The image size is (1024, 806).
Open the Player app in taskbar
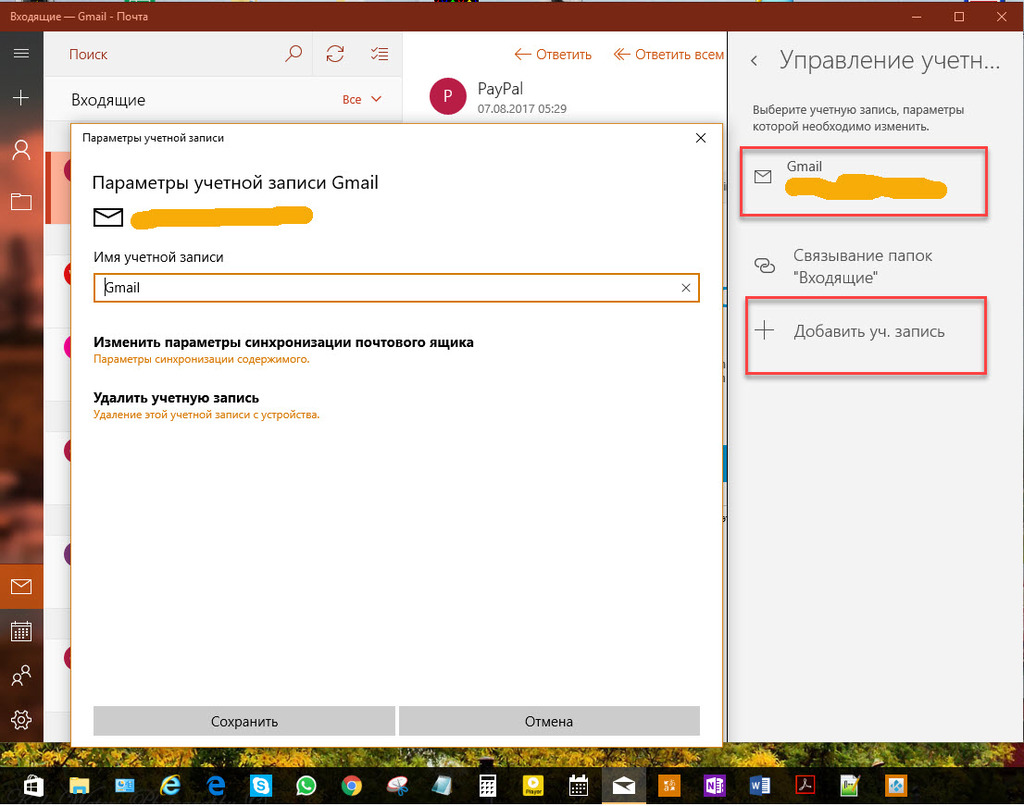pos(533,786)
